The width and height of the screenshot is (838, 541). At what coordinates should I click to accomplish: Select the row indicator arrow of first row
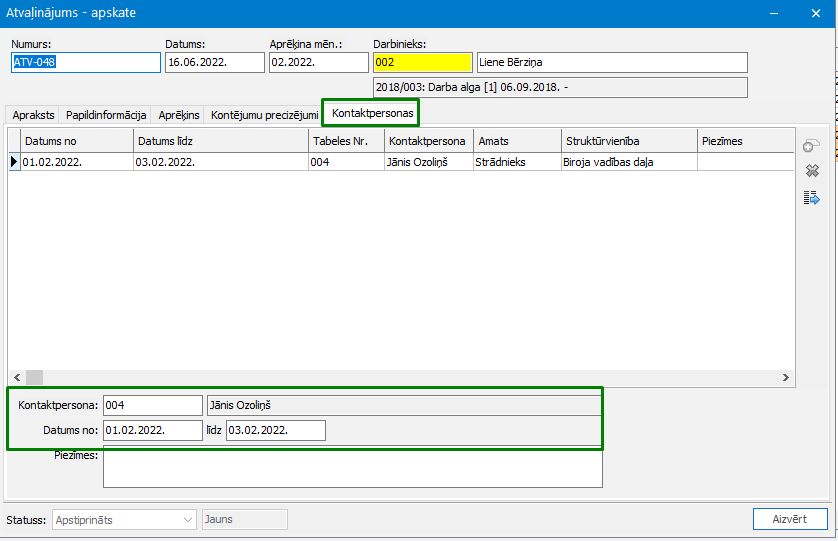tap(14, 161)
